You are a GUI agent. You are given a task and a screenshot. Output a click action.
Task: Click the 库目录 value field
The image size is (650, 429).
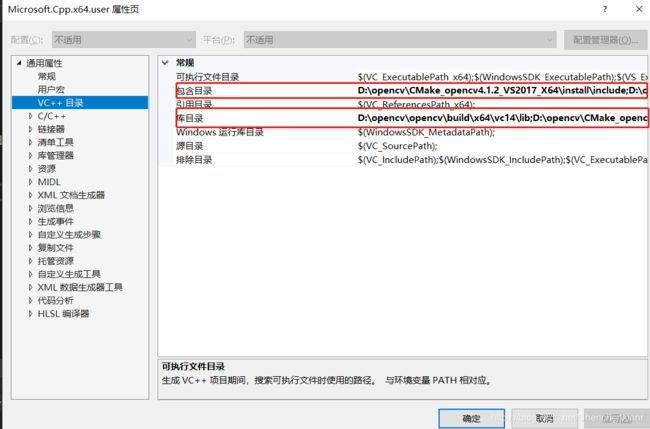point(500,118)
